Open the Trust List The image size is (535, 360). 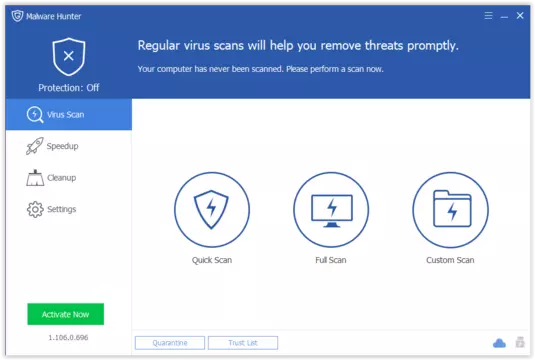tap(243, 343)
